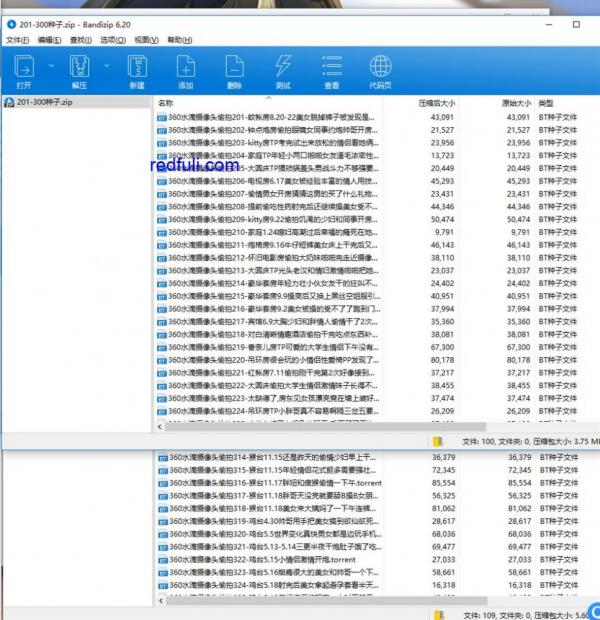Image resolution: width=600 pixels, height=620 pixels.
Task: Click the compressed size value 38,081
Action: tap(442, 334)
